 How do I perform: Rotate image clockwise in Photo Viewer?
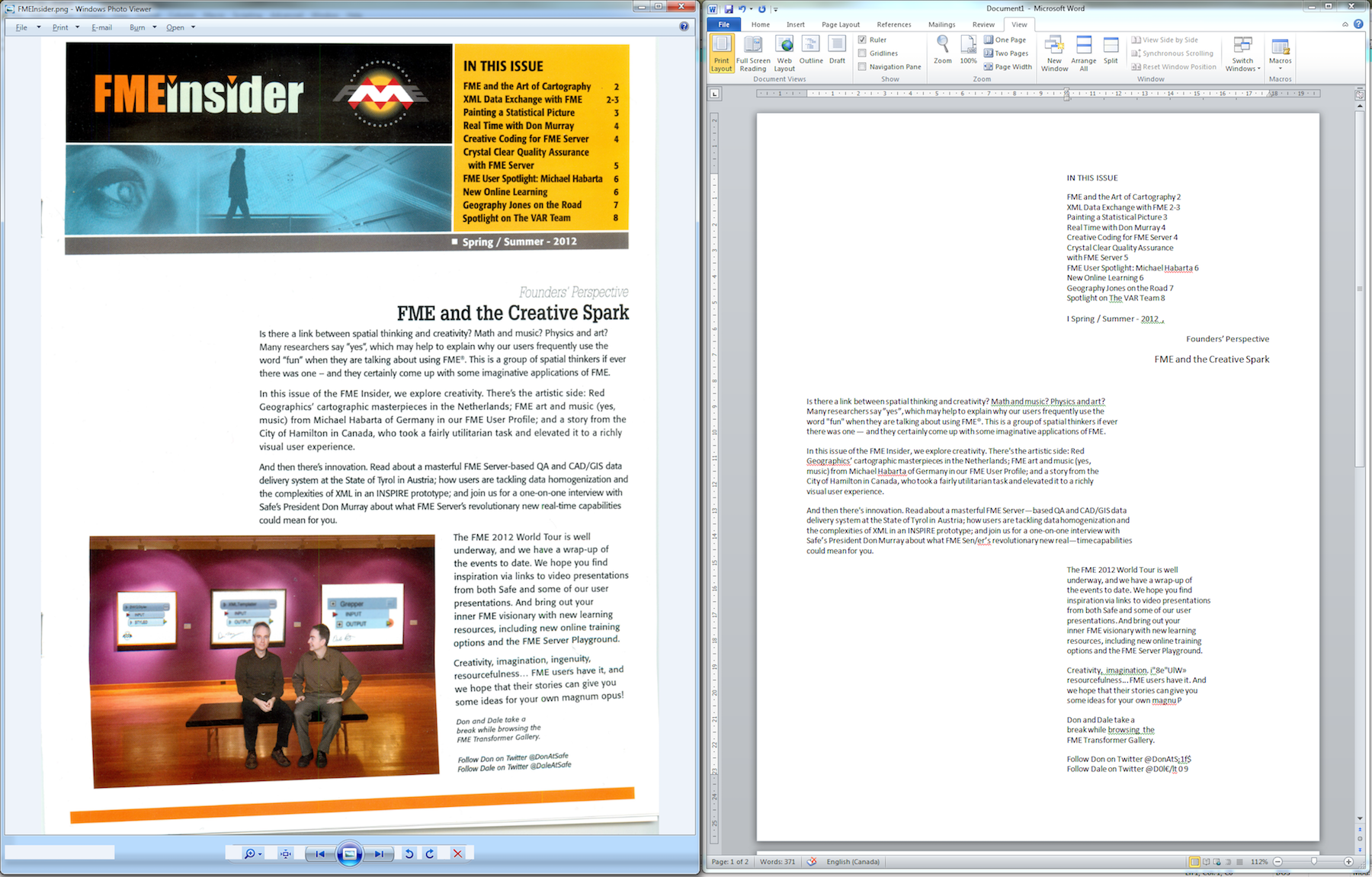[430, 853]
